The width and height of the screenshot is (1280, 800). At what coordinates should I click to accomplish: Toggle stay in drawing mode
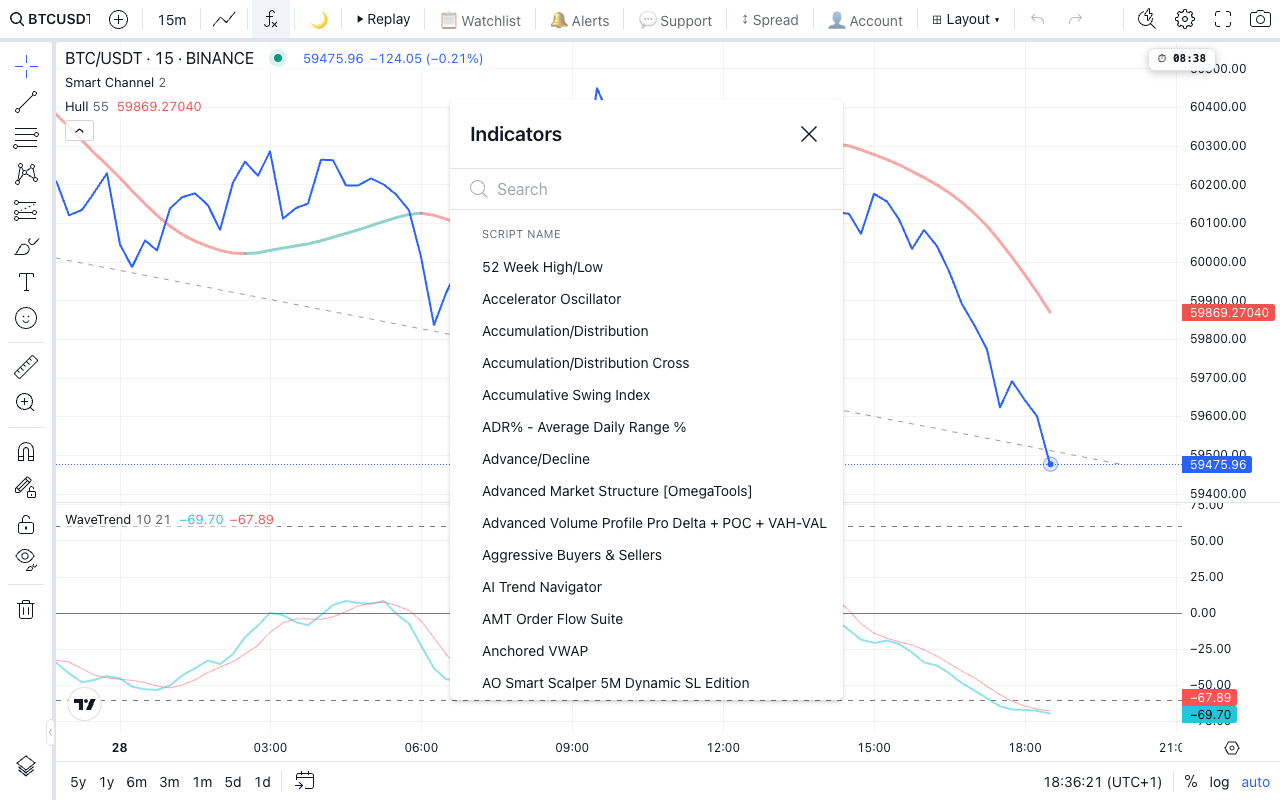[26, 487]
